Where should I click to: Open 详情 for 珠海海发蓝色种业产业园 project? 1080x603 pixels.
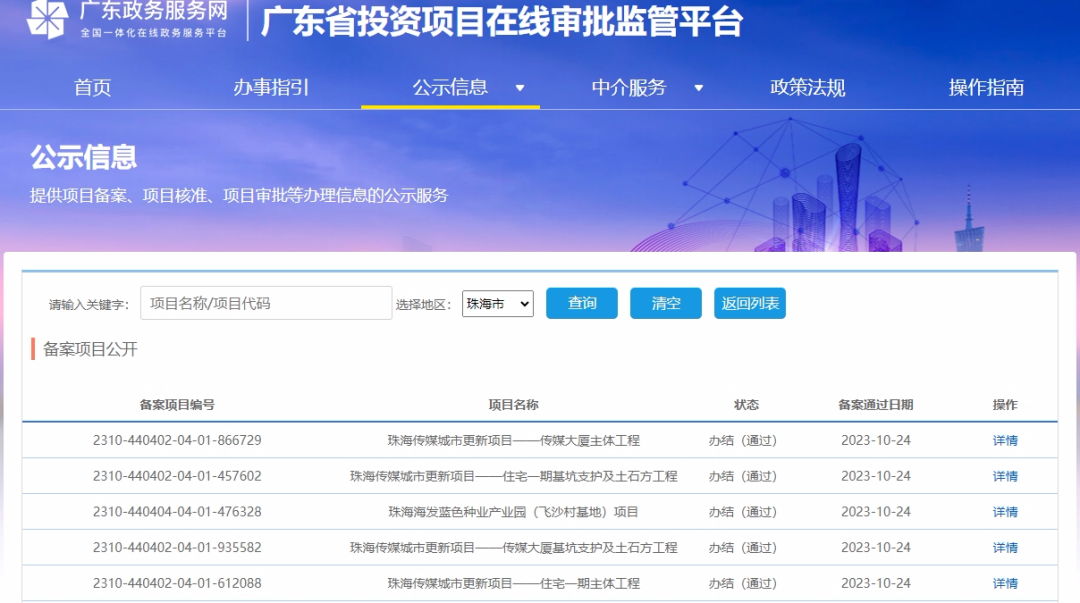(x=1005, y=511)
